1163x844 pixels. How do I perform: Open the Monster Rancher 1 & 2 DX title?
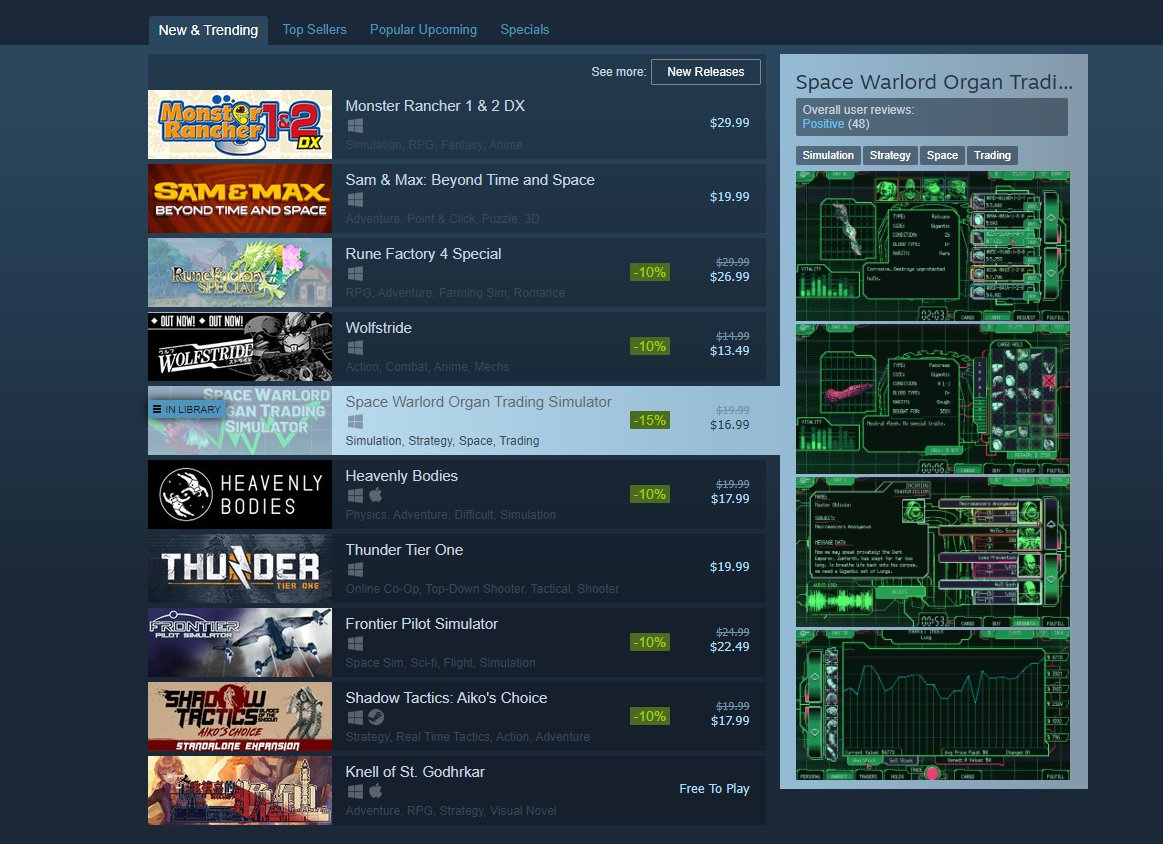(435, 106)
